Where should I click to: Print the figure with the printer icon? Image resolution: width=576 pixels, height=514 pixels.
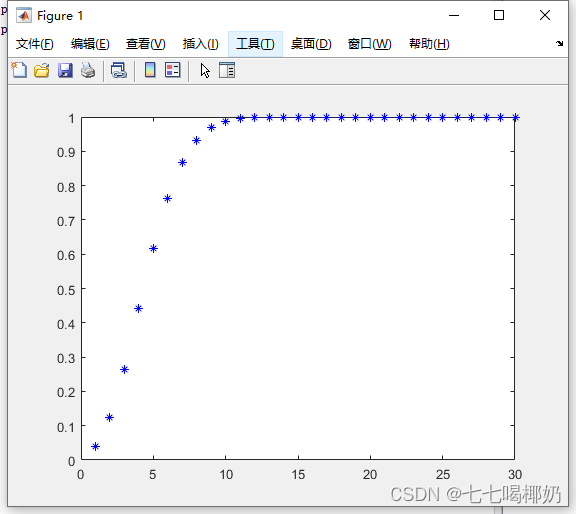tap(88, 70)
